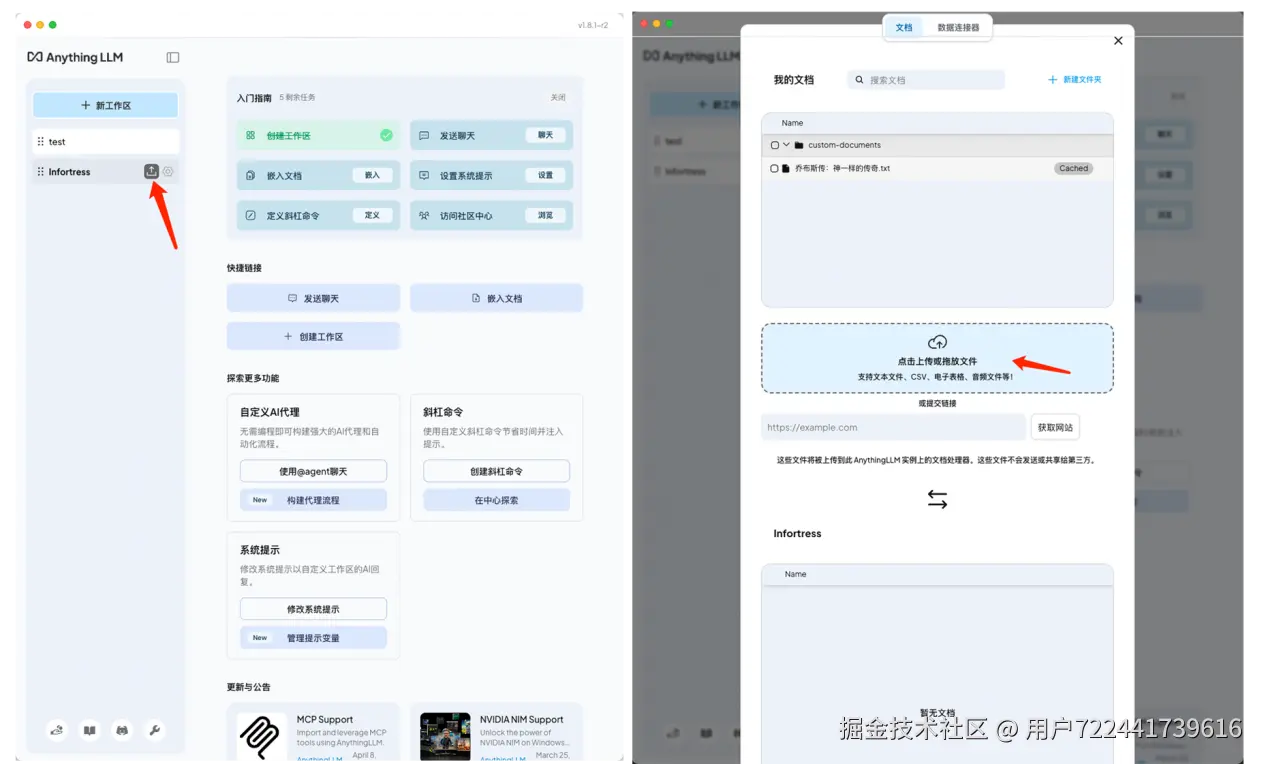Open the Discord icon in sidebar footer

122,730
